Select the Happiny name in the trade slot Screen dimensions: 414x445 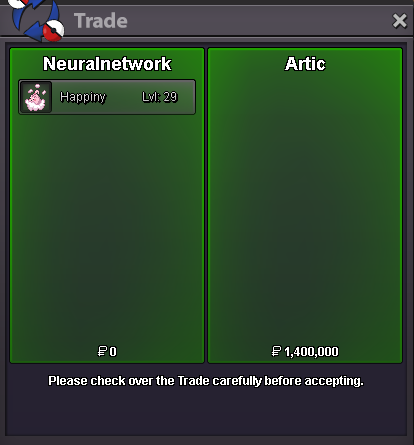83,97
